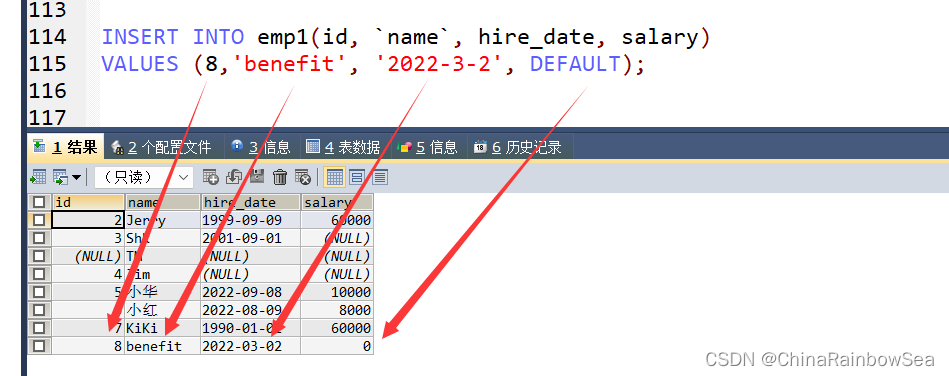Select the hire_date cell '2001-09-01'

pos(251,238)
